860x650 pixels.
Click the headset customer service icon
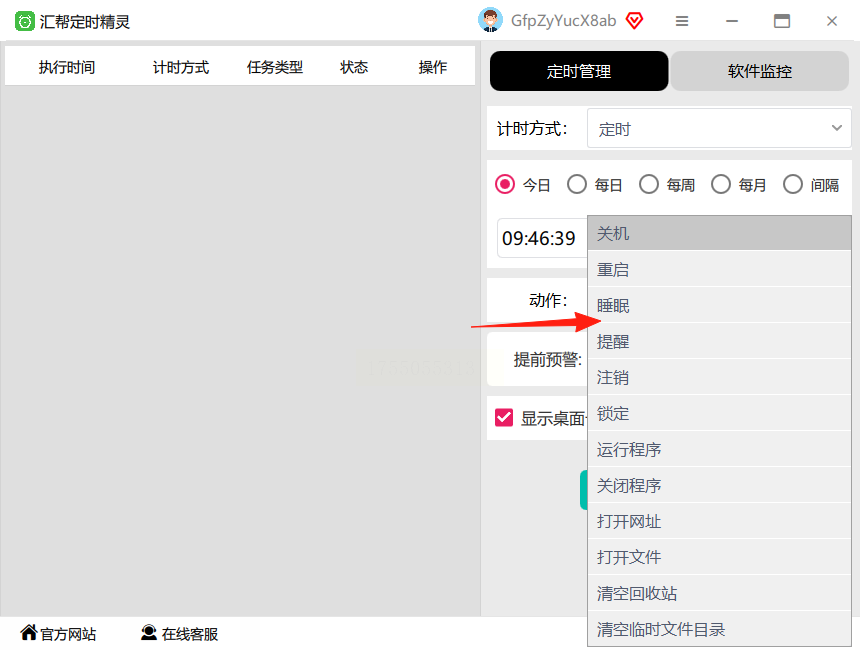[149, 632]
